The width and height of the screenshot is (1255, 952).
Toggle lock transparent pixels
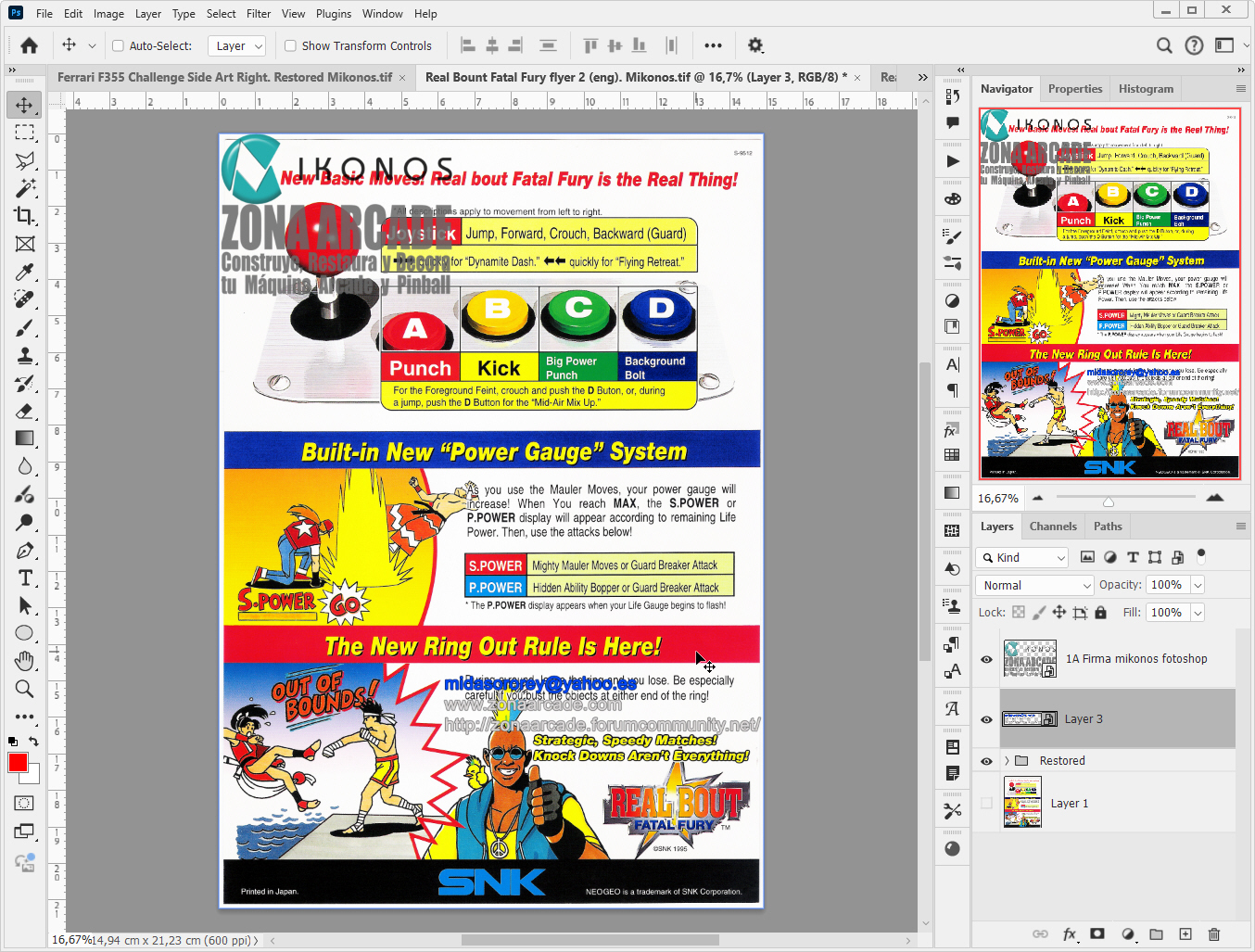tap(1019, 613)
